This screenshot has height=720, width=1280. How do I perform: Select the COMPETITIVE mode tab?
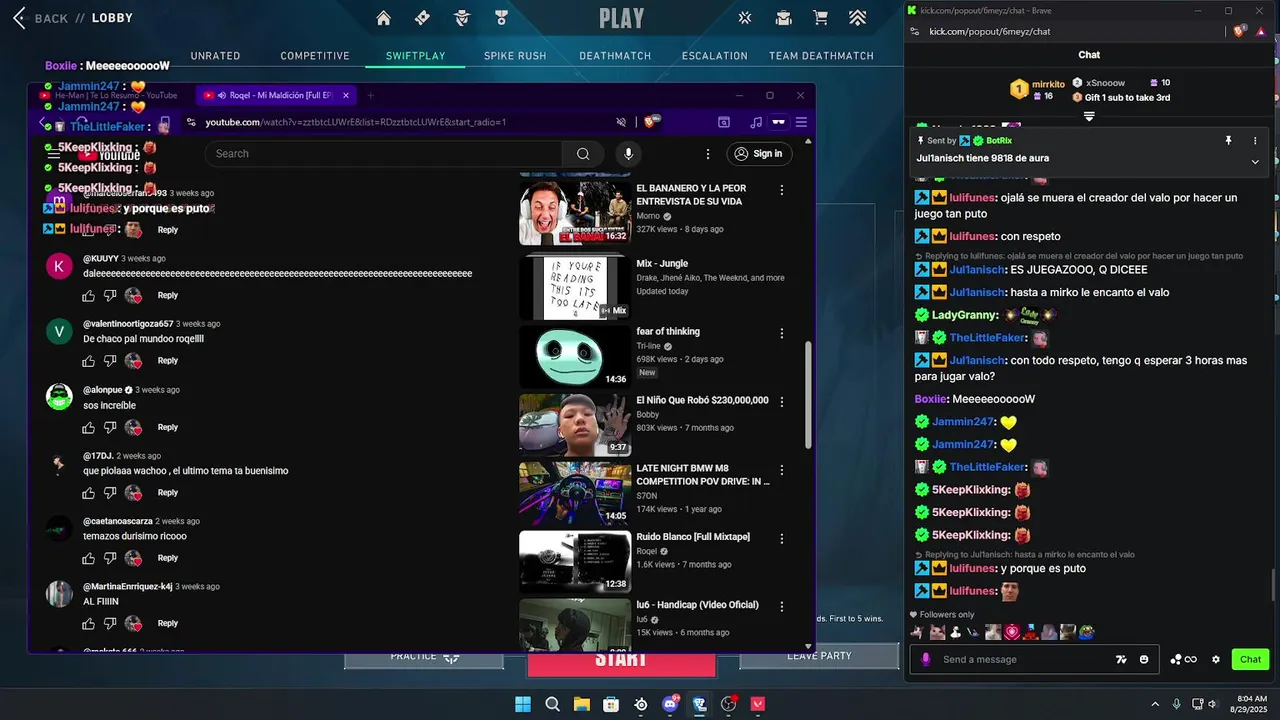(315, 56)
